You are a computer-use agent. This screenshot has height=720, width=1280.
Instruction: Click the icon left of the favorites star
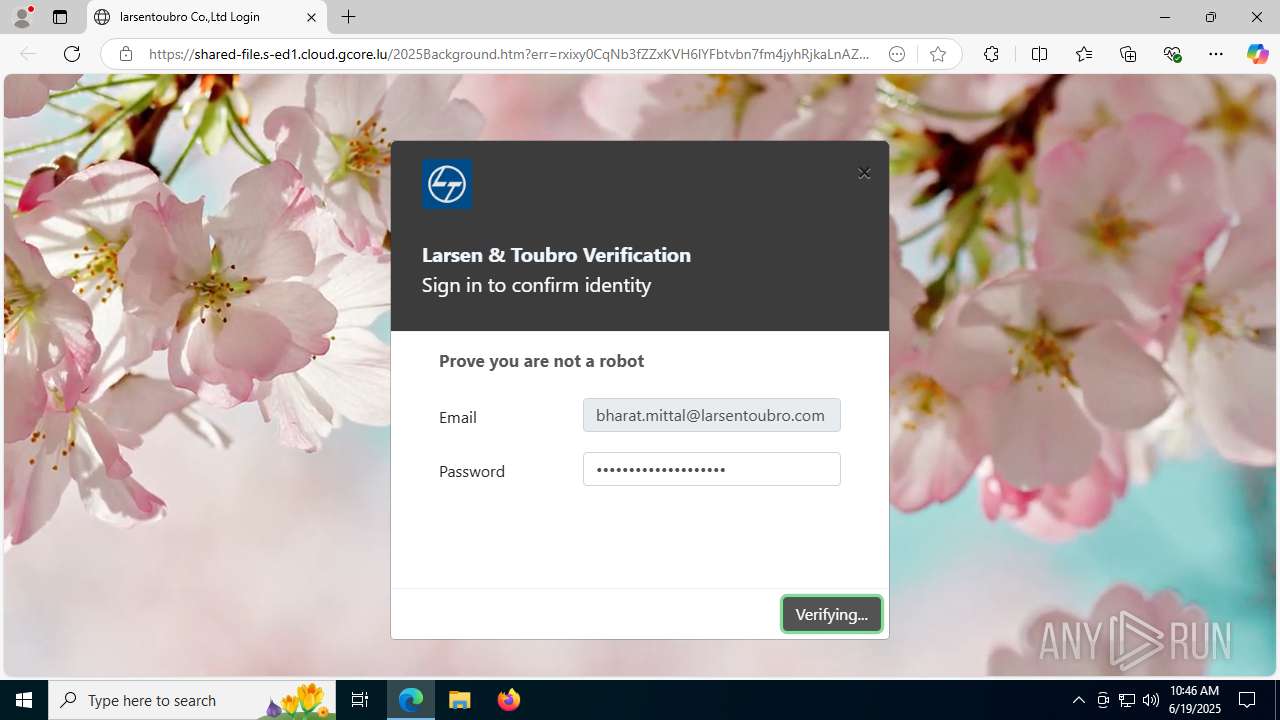897,54
